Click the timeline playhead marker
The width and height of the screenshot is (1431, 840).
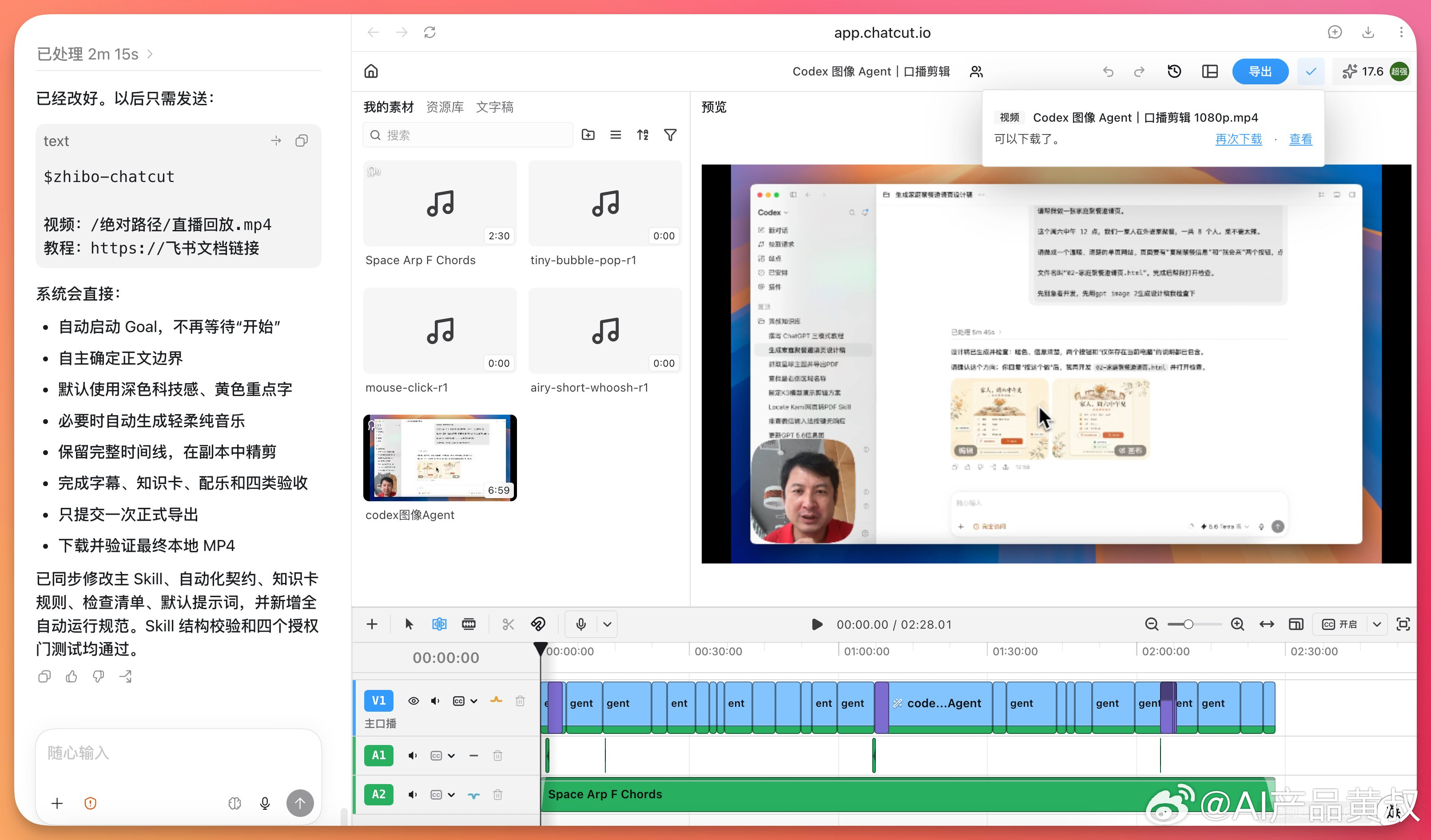(x=540, y=649)
